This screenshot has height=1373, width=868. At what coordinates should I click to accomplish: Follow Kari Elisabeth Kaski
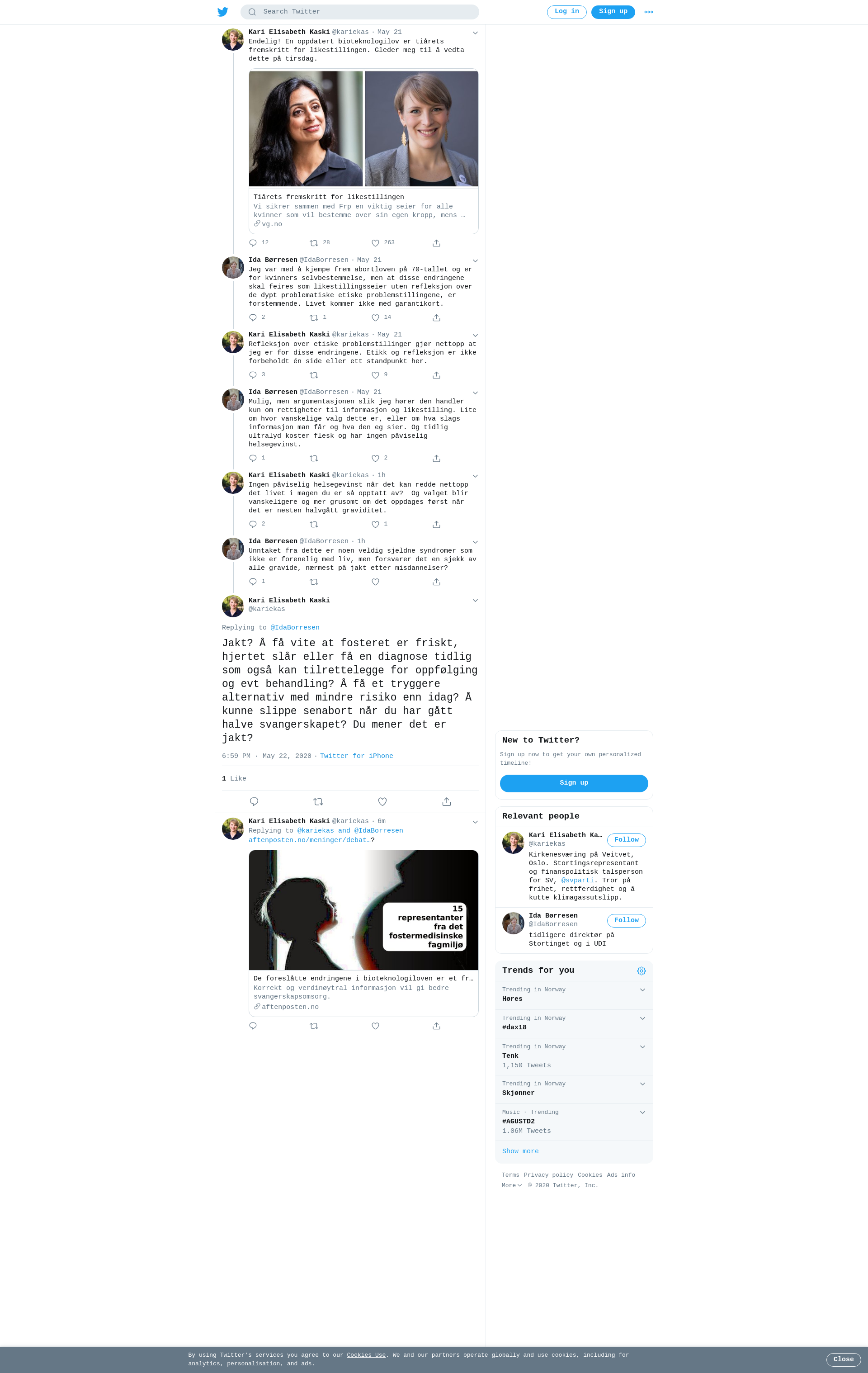click(x=626, y=840)
